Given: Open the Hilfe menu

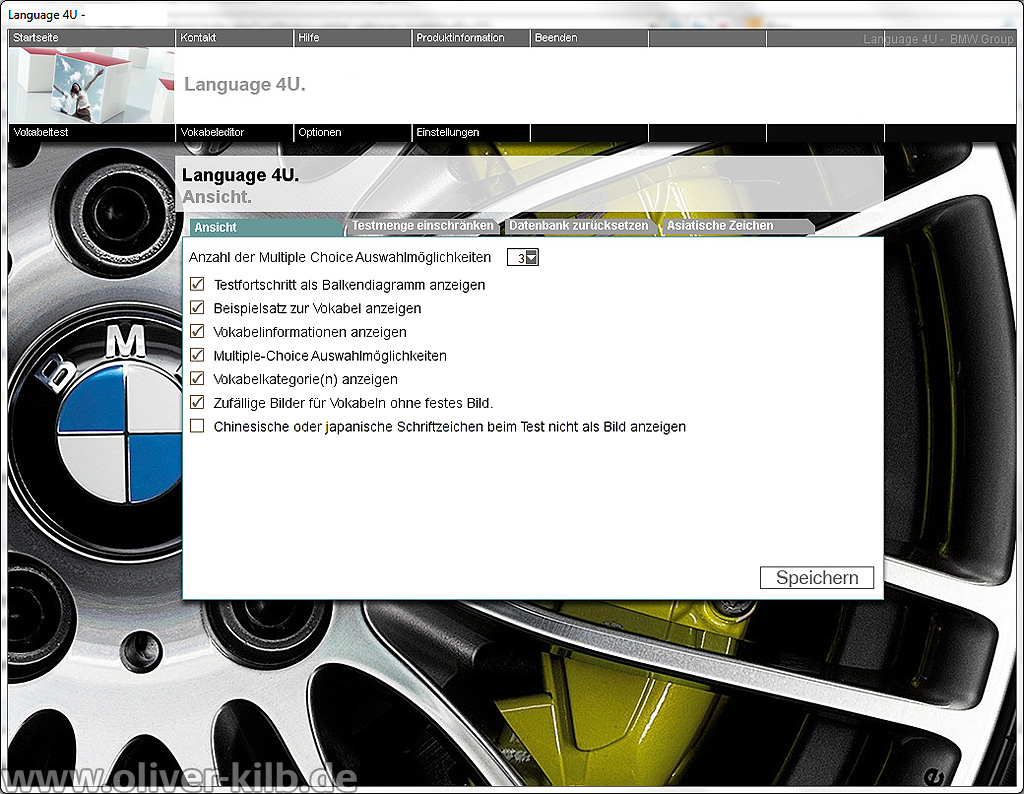Looking at the screenshot, I should (353, 38).
